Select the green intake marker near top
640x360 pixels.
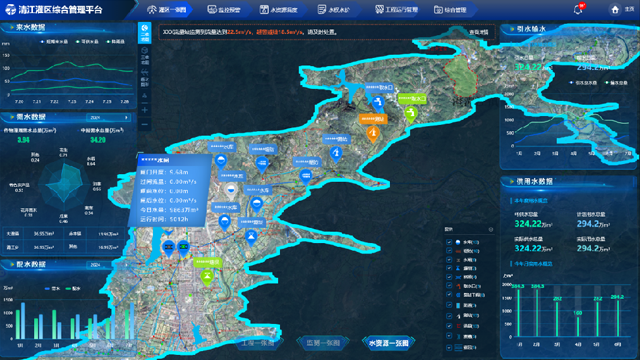click(411, 113)
